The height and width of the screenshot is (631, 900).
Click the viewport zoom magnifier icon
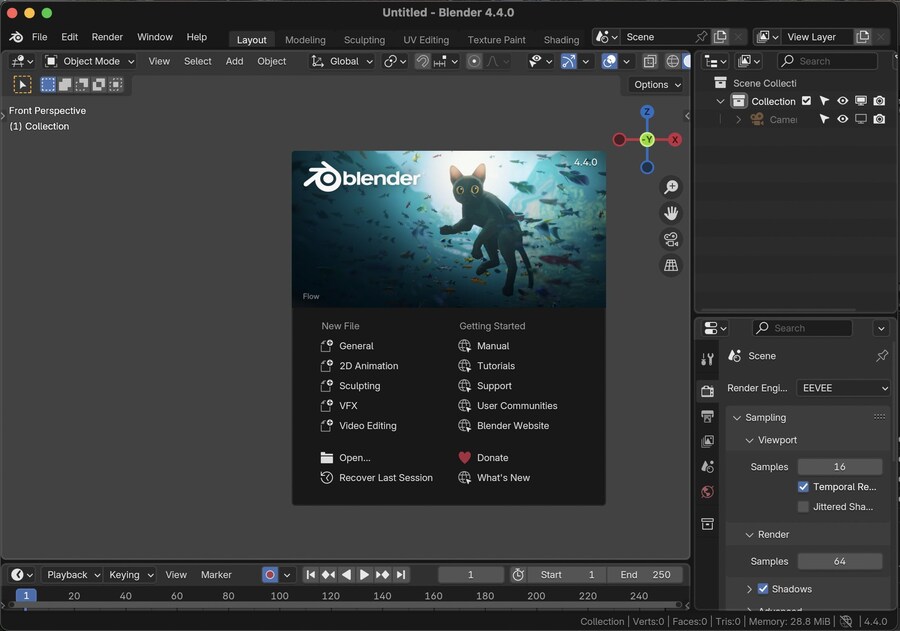coord(671,187)
